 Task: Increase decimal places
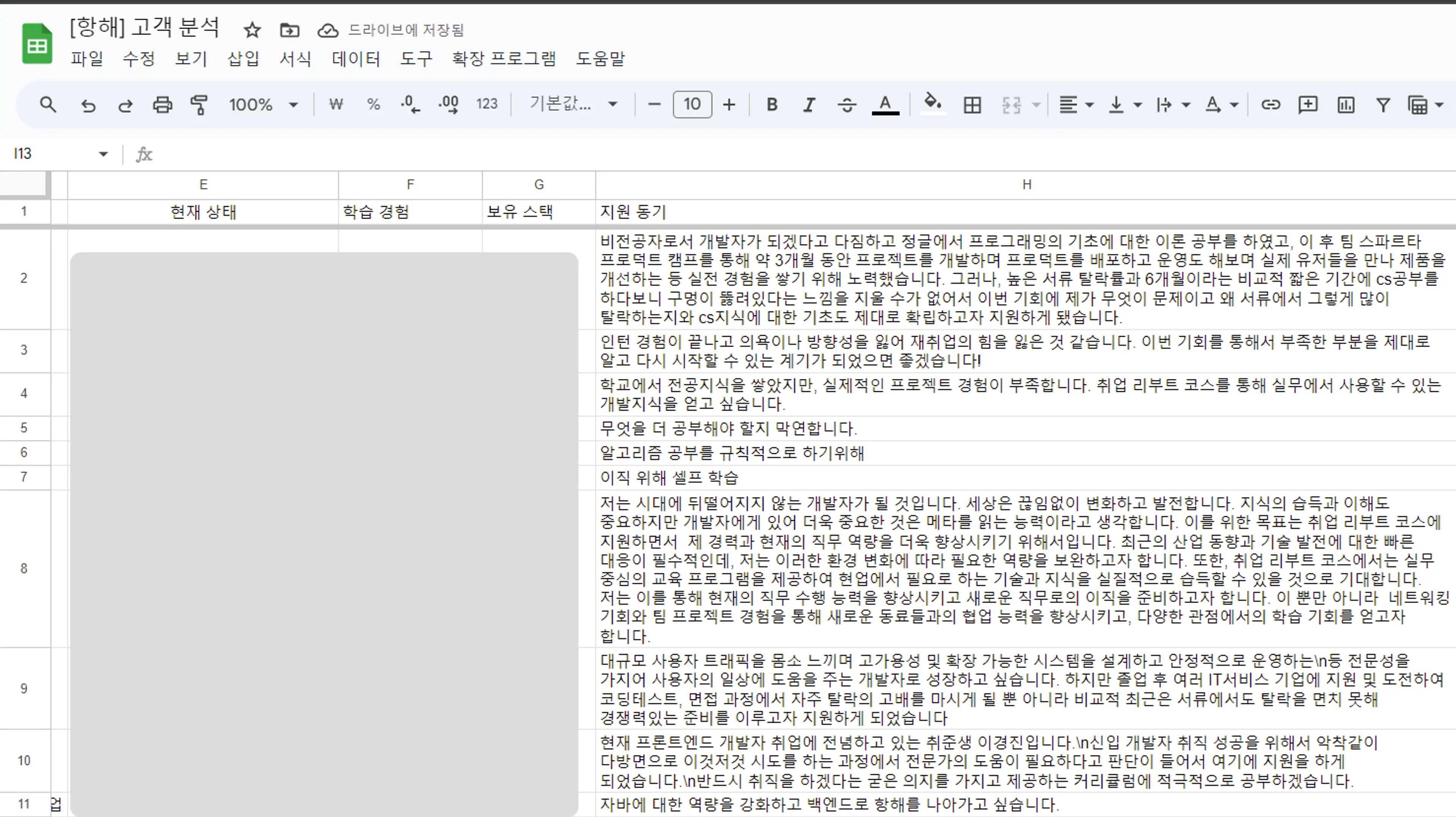(449, 105)
